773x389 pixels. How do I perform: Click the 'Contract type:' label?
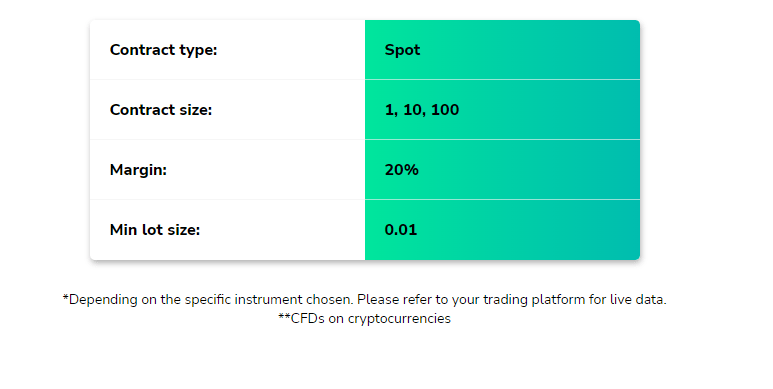click(163, 50)
